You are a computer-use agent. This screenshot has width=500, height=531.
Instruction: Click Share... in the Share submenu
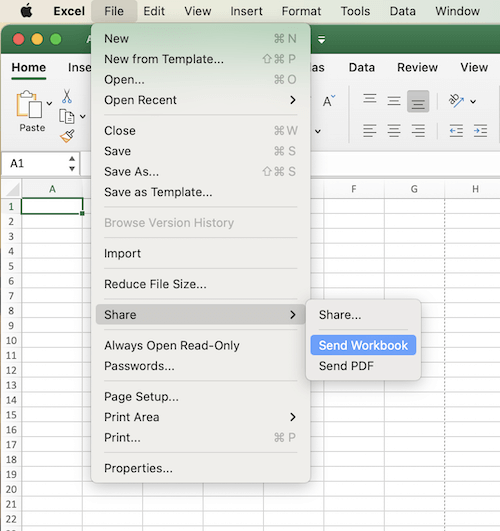pyautogui.click(x=363, y=315)
